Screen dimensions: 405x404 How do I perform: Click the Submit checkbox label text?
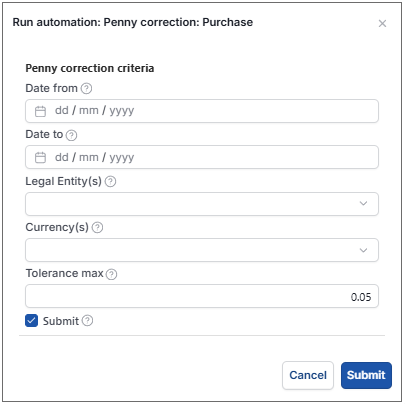(61, 321)
